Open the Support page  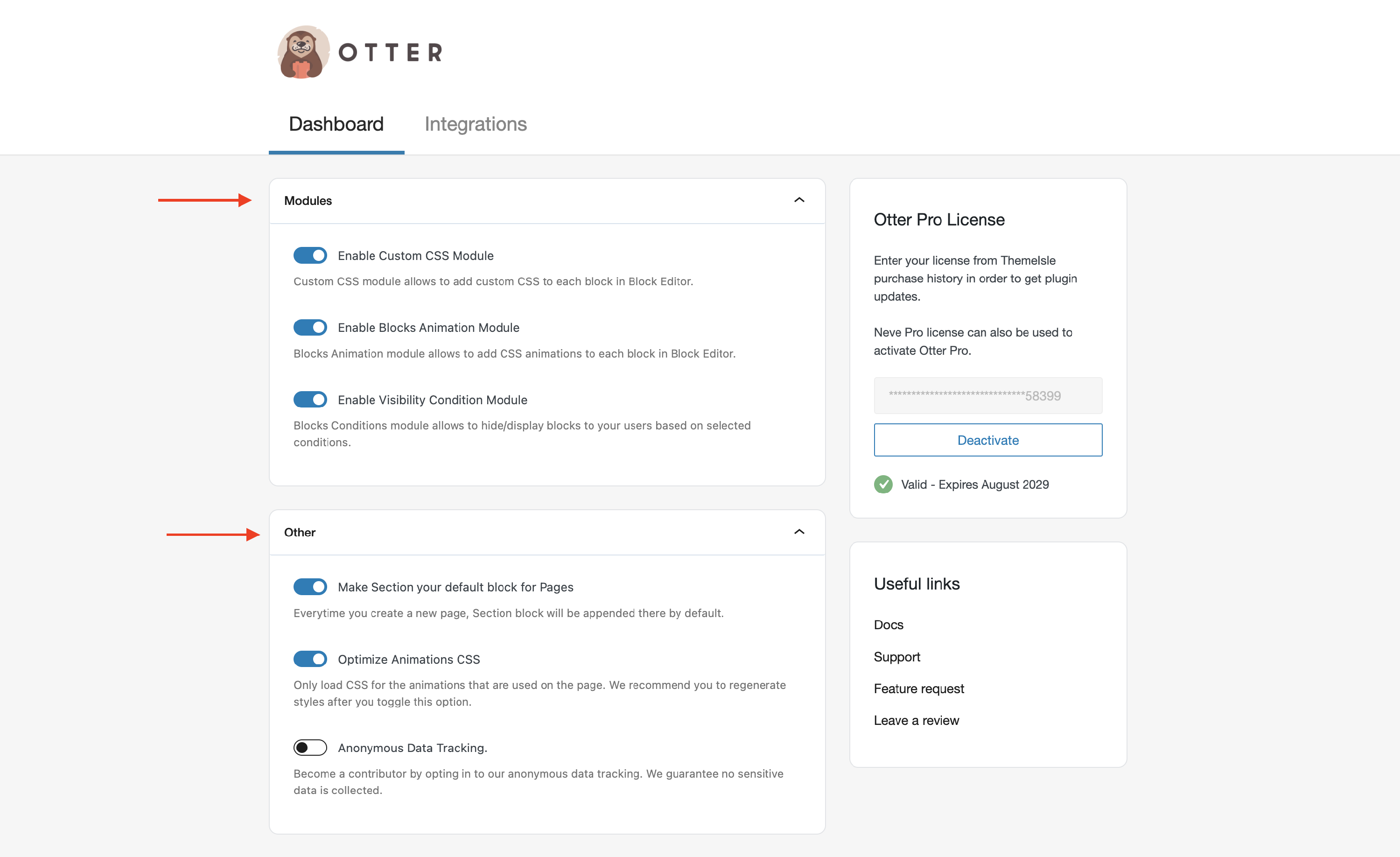(x=896, y=657)
